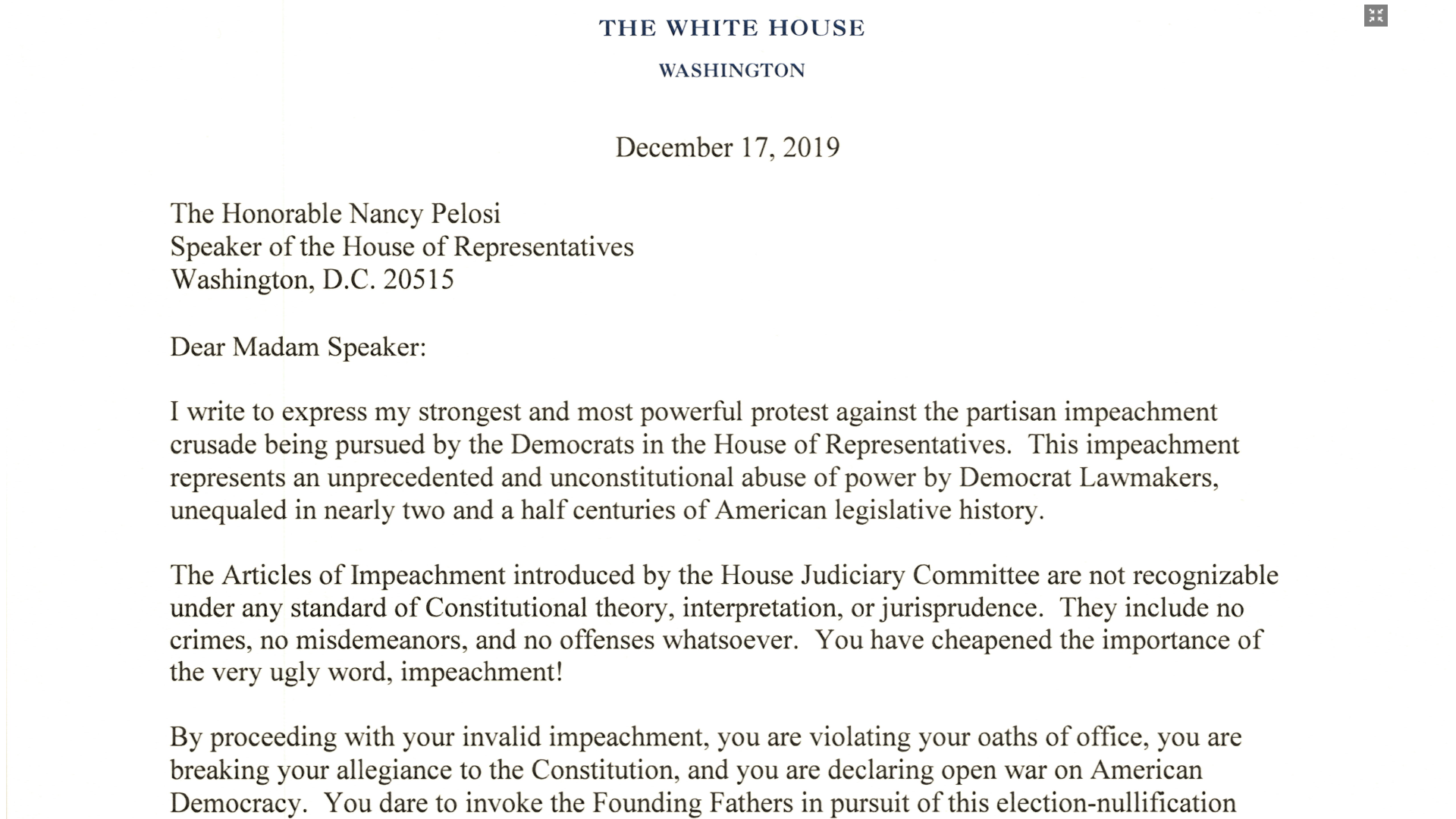Click the line "the very ugly word, impeachment!"
Image resolution: width=1456 pixels, height=819 pixels.
click(x=366, y=673)
